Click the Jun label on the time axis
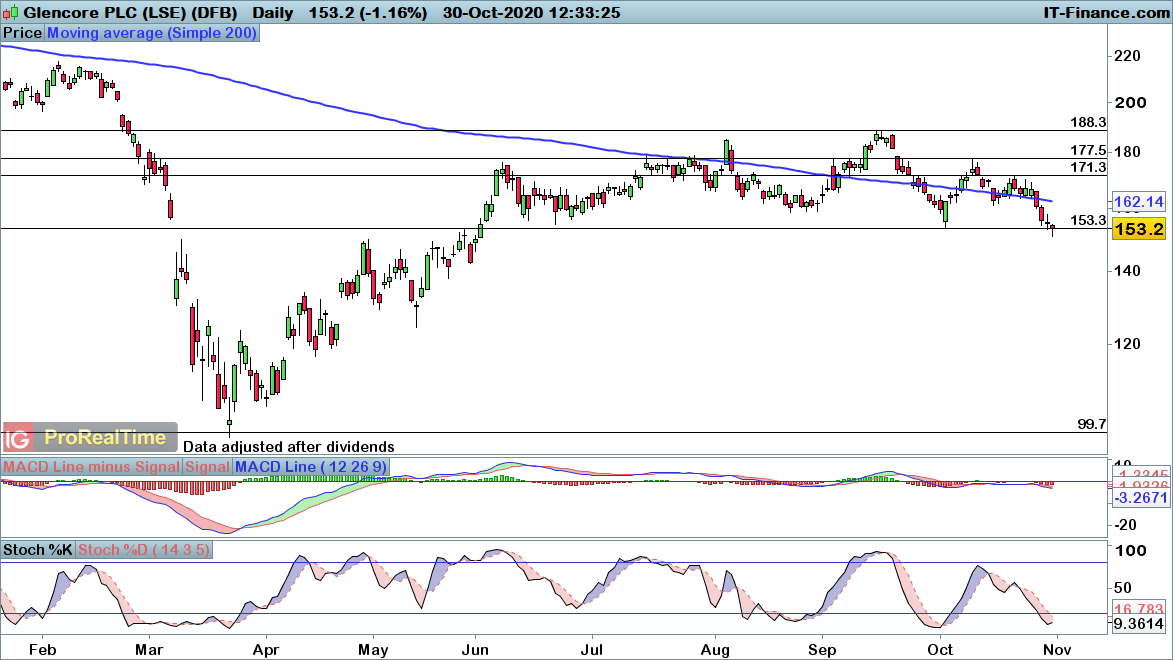1173x660 pixels. [x=475, y=650]
